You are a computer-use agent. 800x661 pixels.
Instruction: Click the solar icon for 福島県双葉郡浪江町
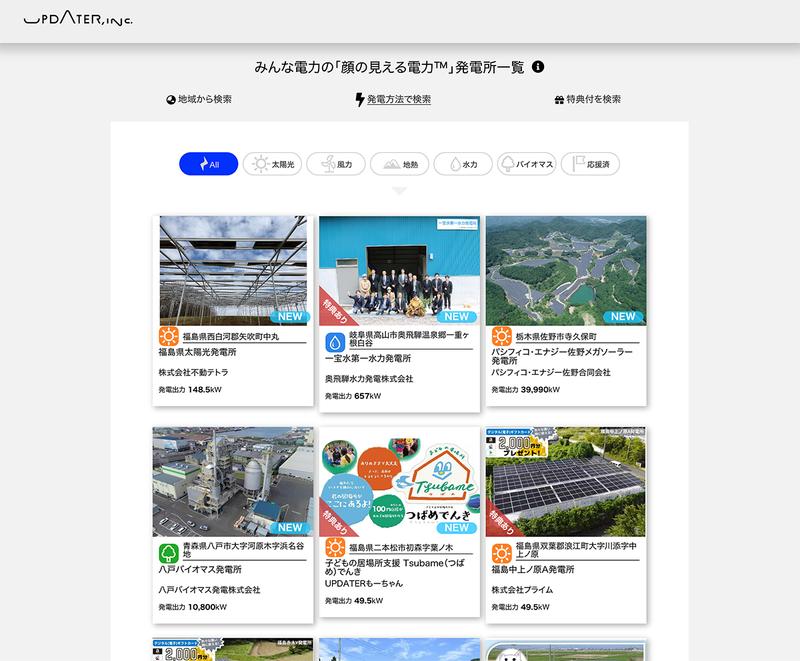click(502, 553)
